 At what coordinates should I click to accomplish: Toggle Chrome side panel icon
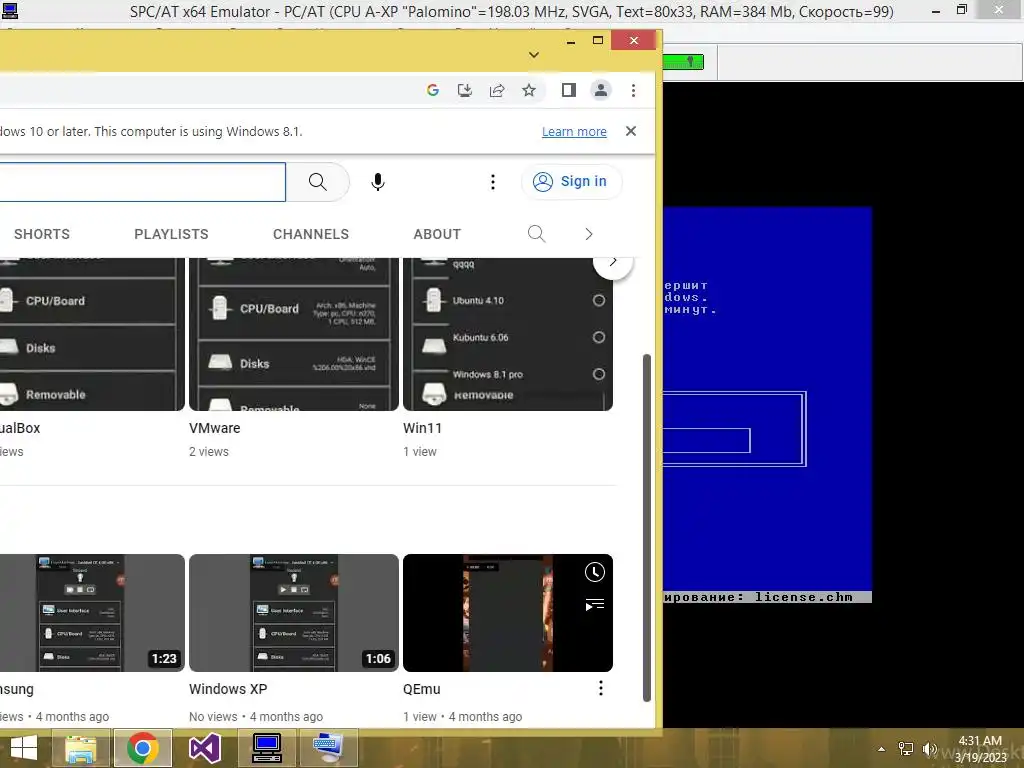pyautogui.click(x=569, y=90)
